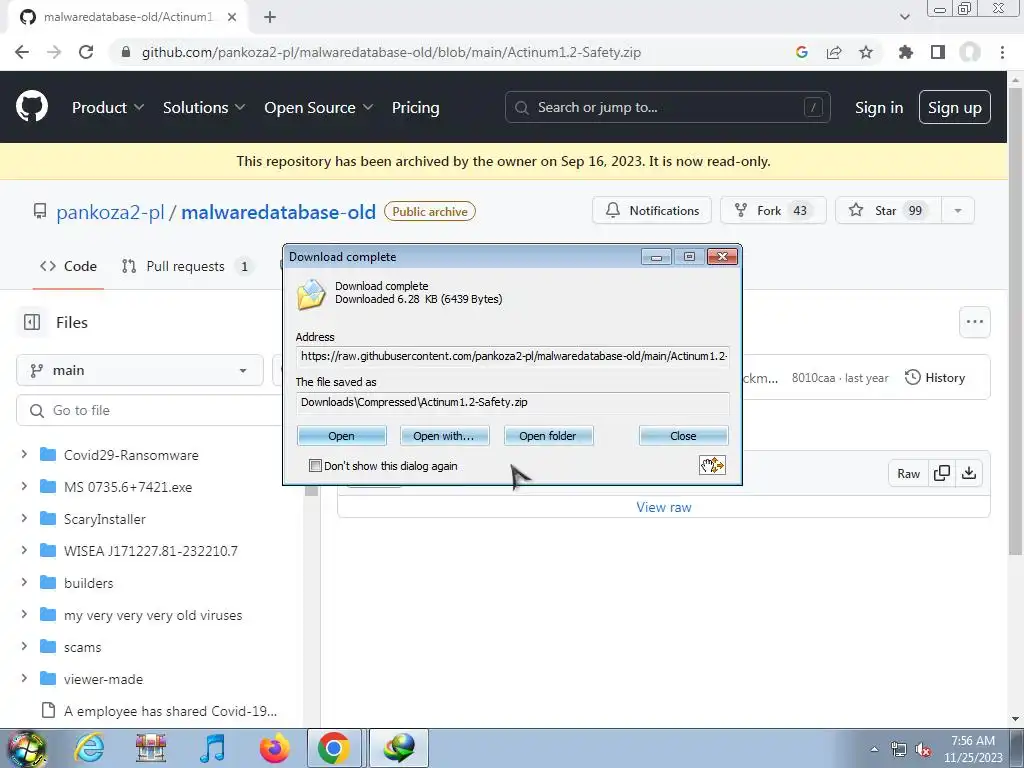Open the viewer-made folder
The image size is (1024, 768).
[x=103, y=679]
